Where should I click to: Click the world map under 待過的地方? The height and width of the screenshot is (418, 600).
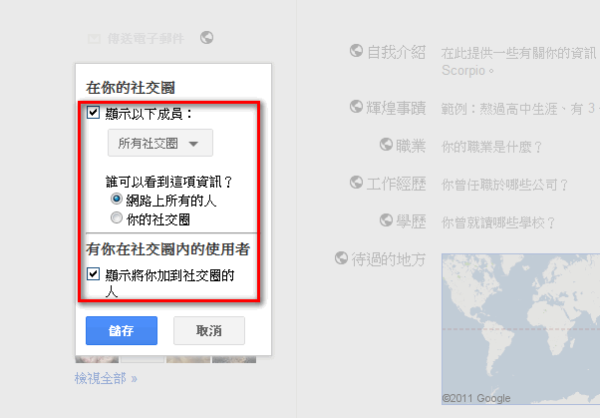tap(520, 328)
